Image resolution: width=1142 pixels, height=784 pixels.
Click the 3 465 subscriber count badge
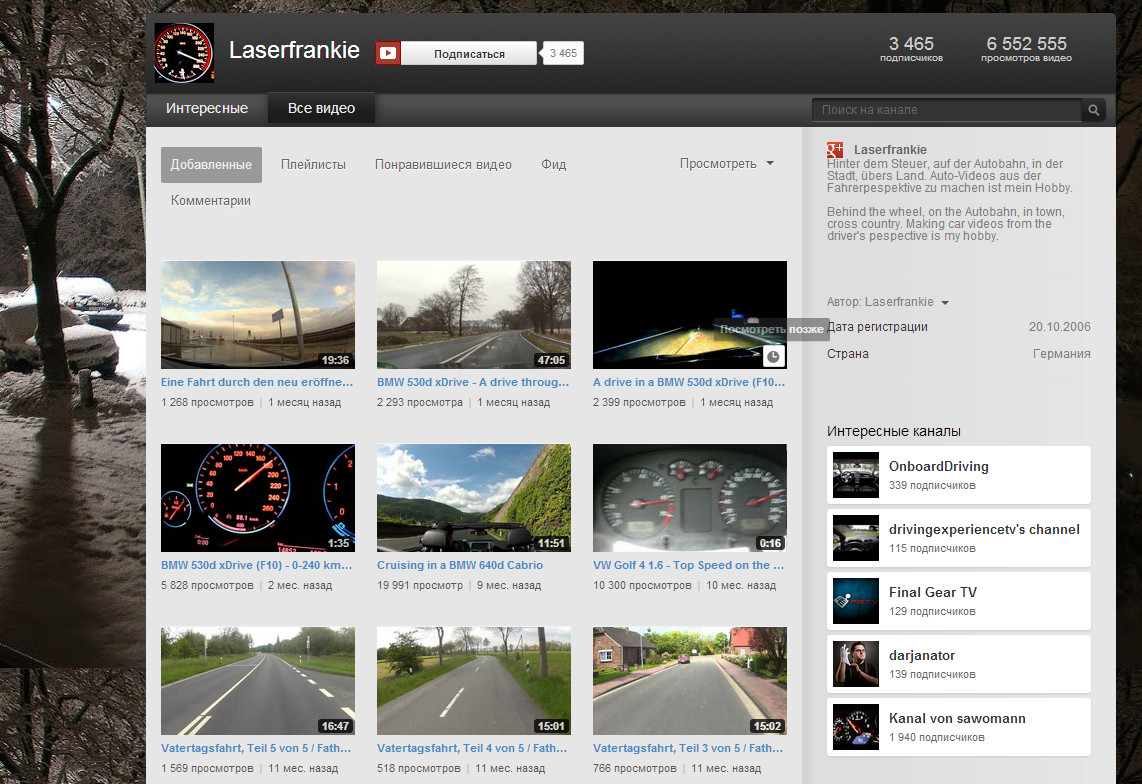(563, 53)
